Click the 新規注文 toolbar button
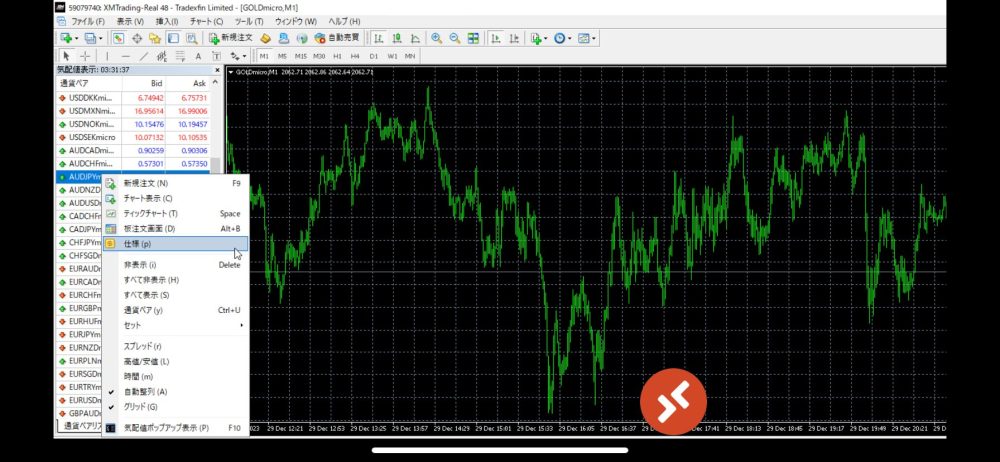This screenshot has width=1000, height=462. (x=230, y=38)
